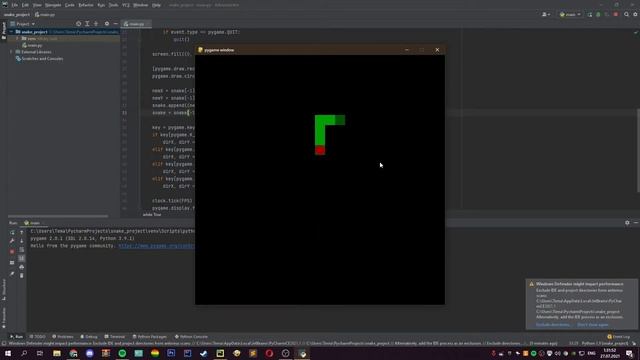Click the red Stop icon in Run panel
The height and width of the screenshot is (360, 640).
click(12, 252)
